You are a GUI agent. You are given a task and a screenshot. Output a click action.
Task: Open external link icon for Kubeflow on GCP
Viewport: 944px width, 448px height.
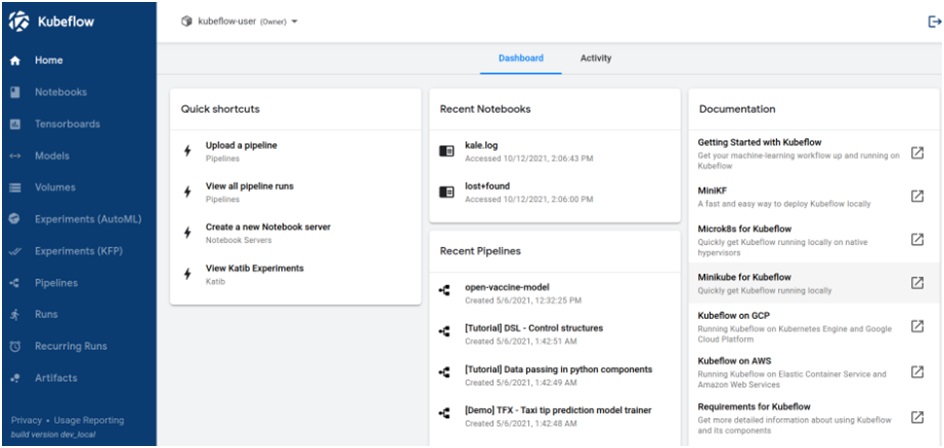(x=916, y=326)
